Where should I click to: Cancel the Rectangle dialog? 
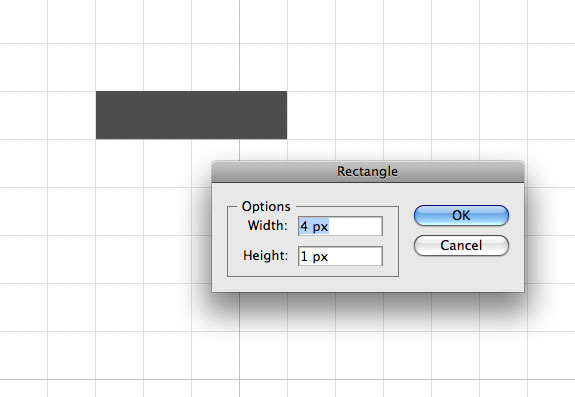tap(461, 246)
